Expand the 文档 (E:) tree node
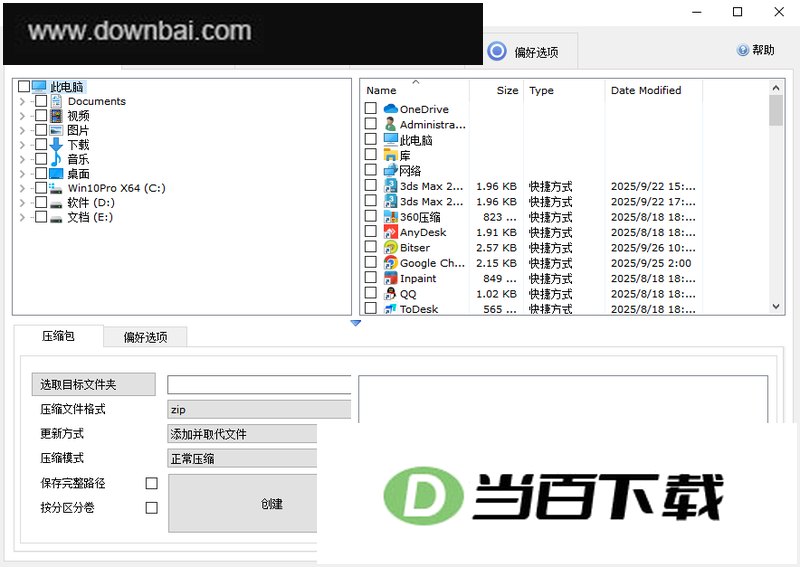 click(x=22, y=217)
